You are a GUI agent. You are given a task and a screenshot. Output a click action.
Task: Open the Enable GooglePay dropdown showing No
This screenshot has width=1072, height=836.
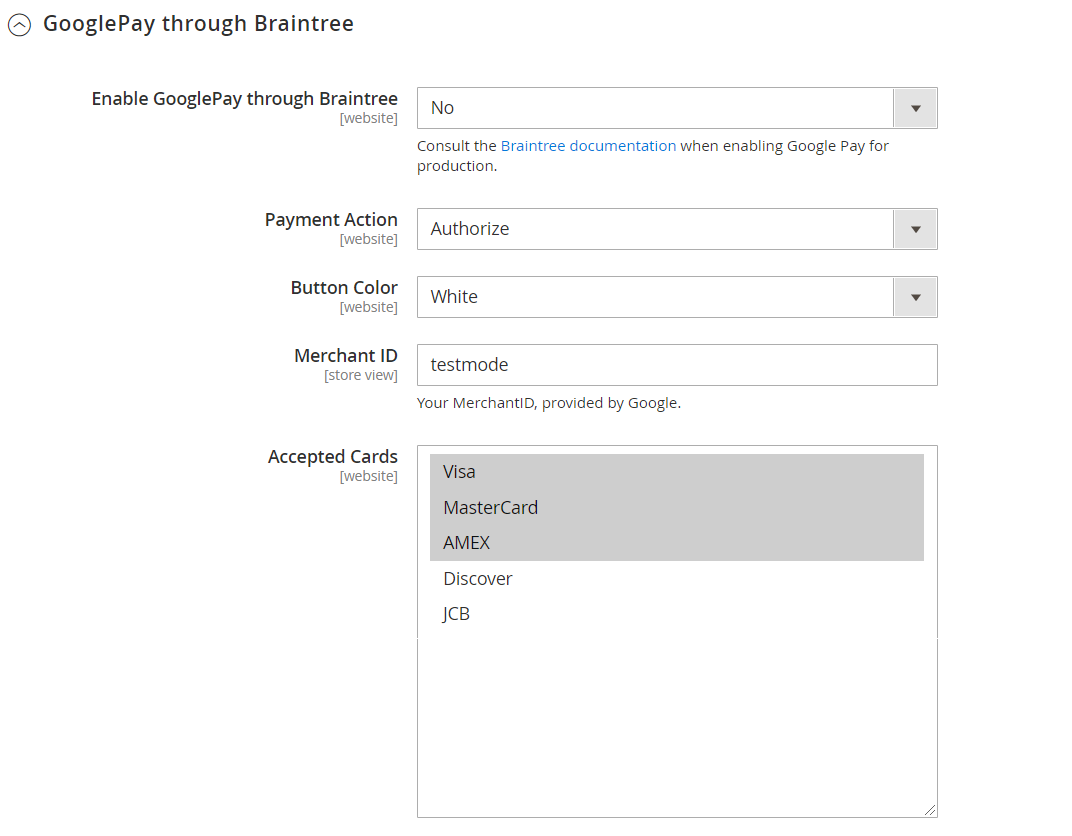(677, 108)
